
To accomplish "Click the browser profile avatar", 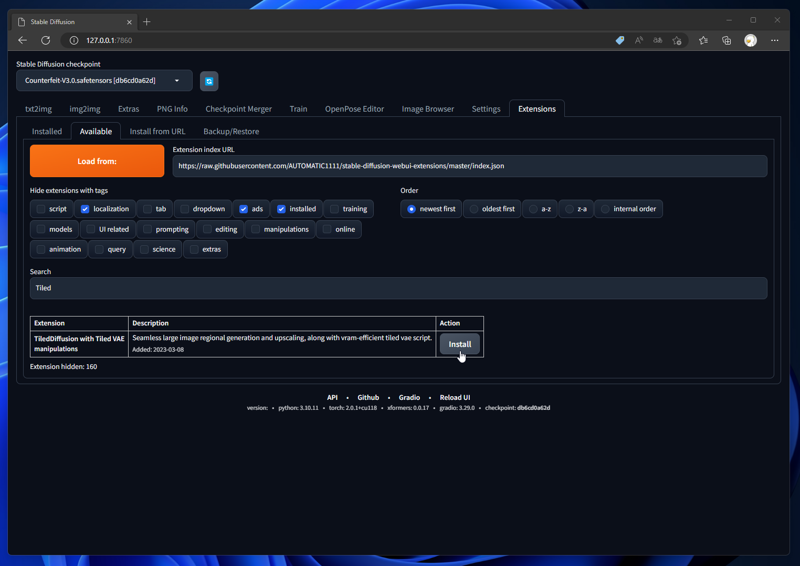I will coord(751,40).
